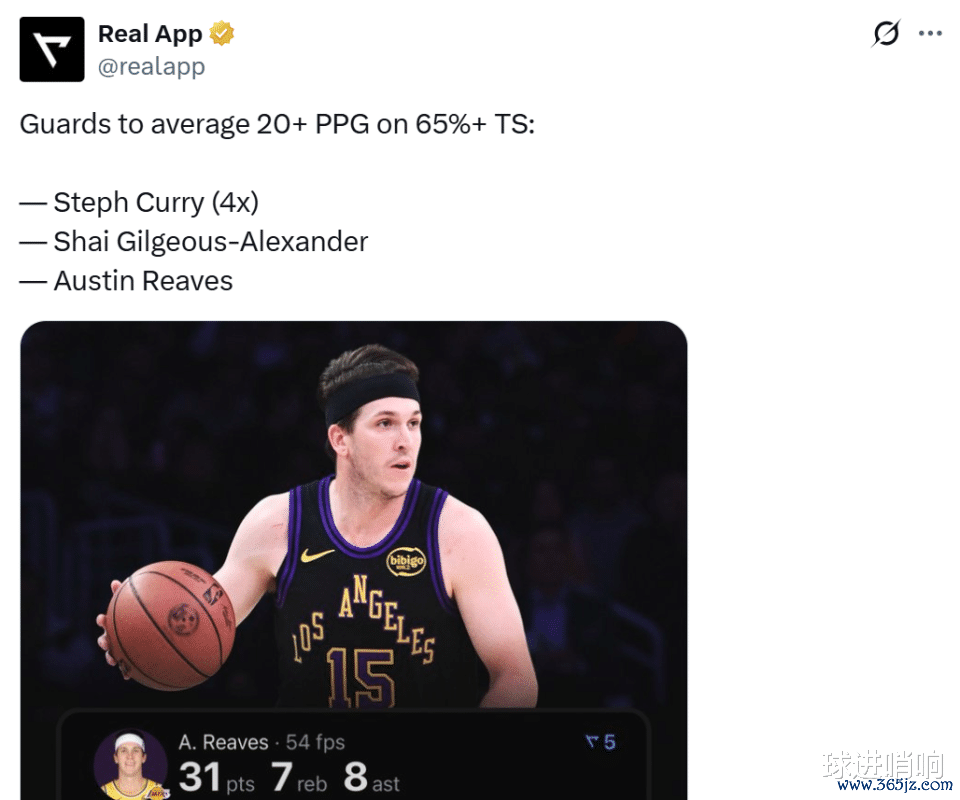Visit the @realapp handle link
The height and width of the screenshot is (800, 960).
[151, 66]
